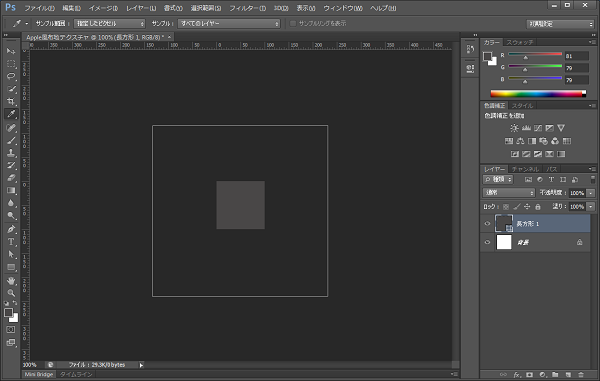Toggle lock transparent pixels
This screenshot has width=600, height=381.
506,207
